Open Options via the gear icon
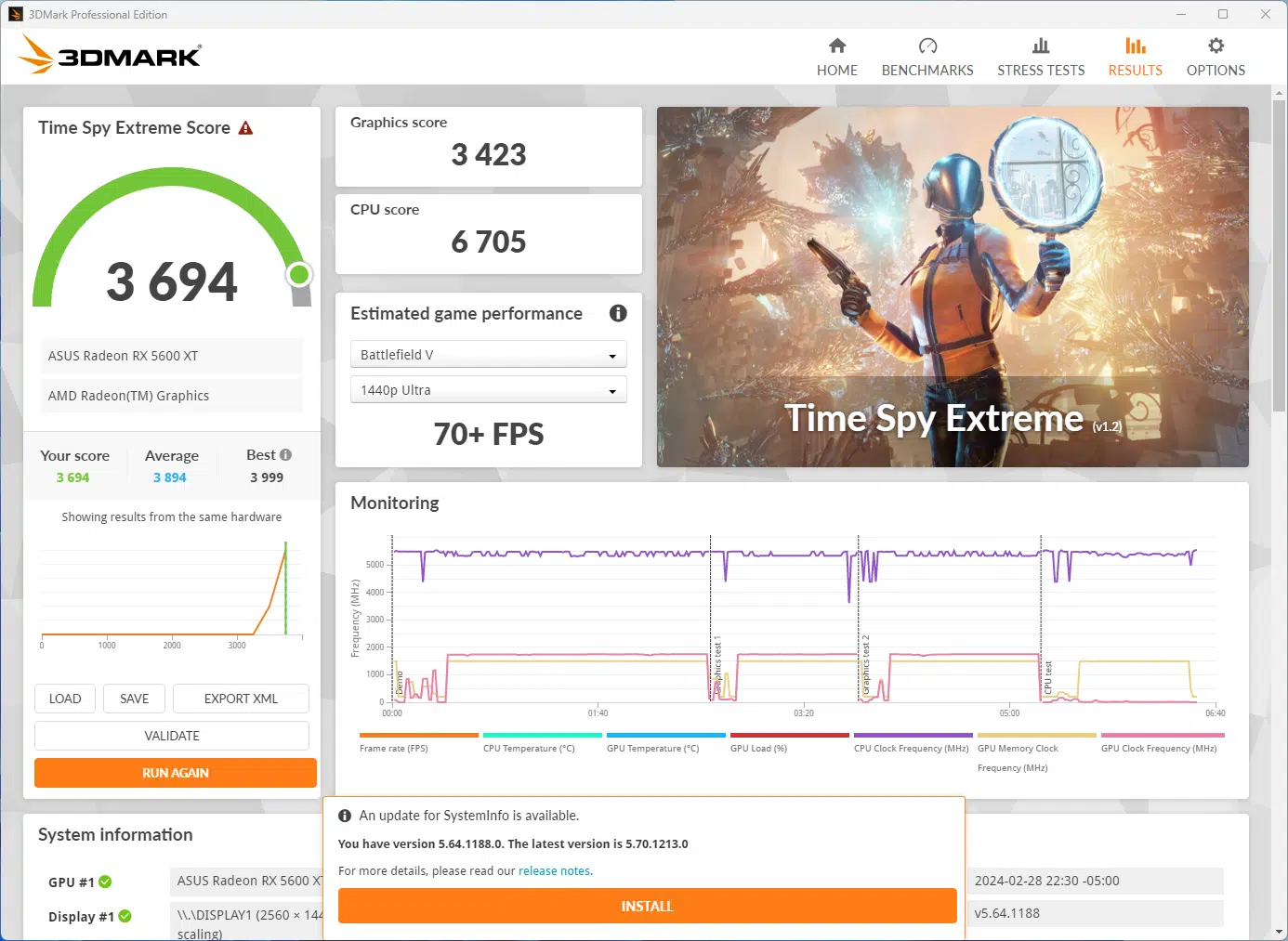1288x941 pixels. 1215,46
